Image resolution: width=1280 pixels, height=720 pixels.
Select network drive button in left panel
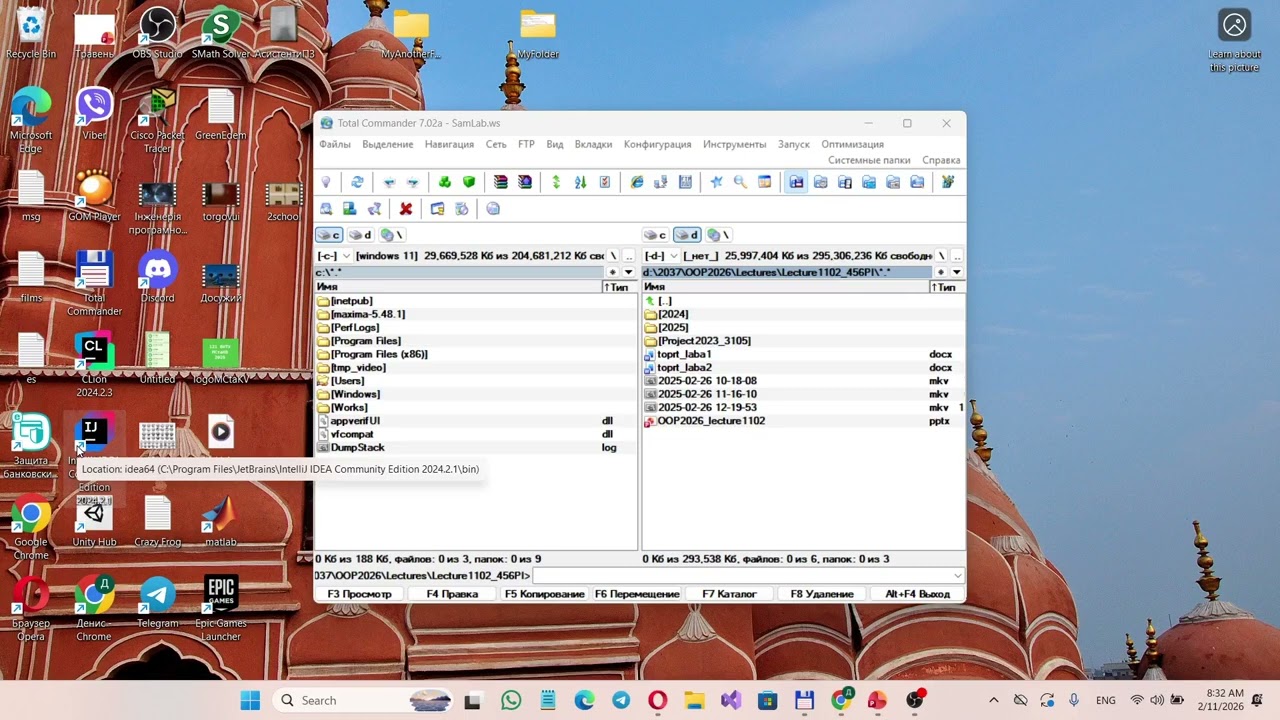(391, 235)
